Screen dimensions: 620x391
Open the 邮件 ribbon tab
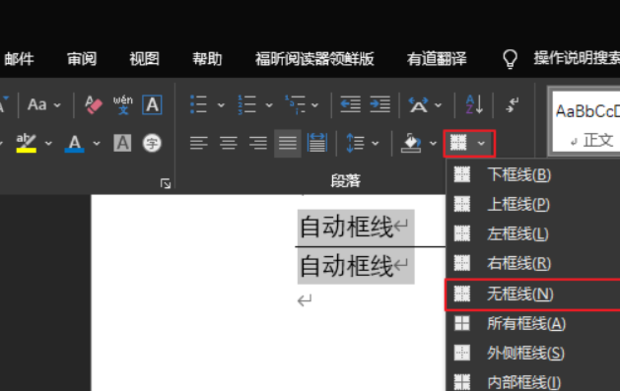pyautogui.click(x=19, y=59)
